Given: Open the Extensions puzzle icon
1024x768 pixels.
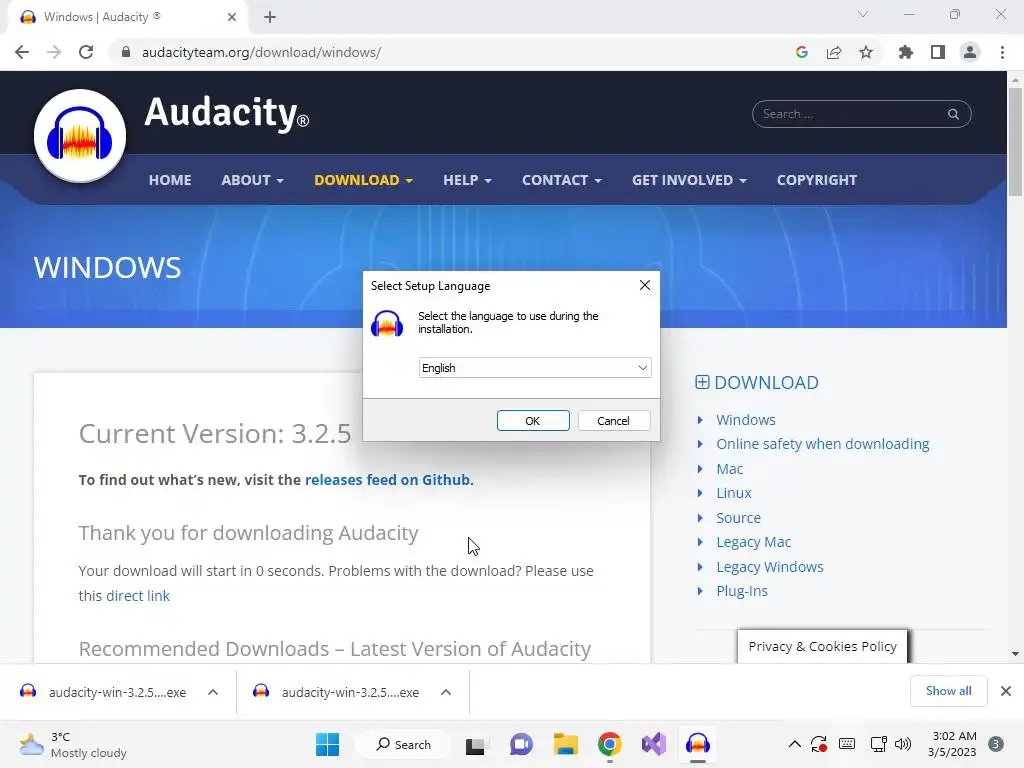Looking at the screenshot, I should (x=906, y=52).
